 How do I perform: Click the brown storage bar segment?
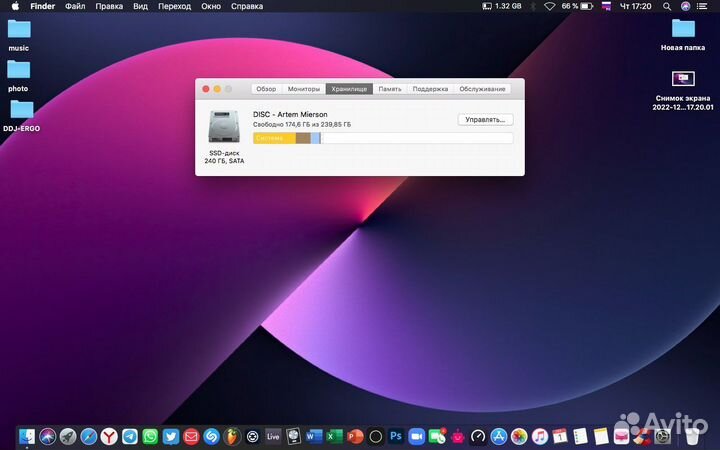(x=303, y=138)
